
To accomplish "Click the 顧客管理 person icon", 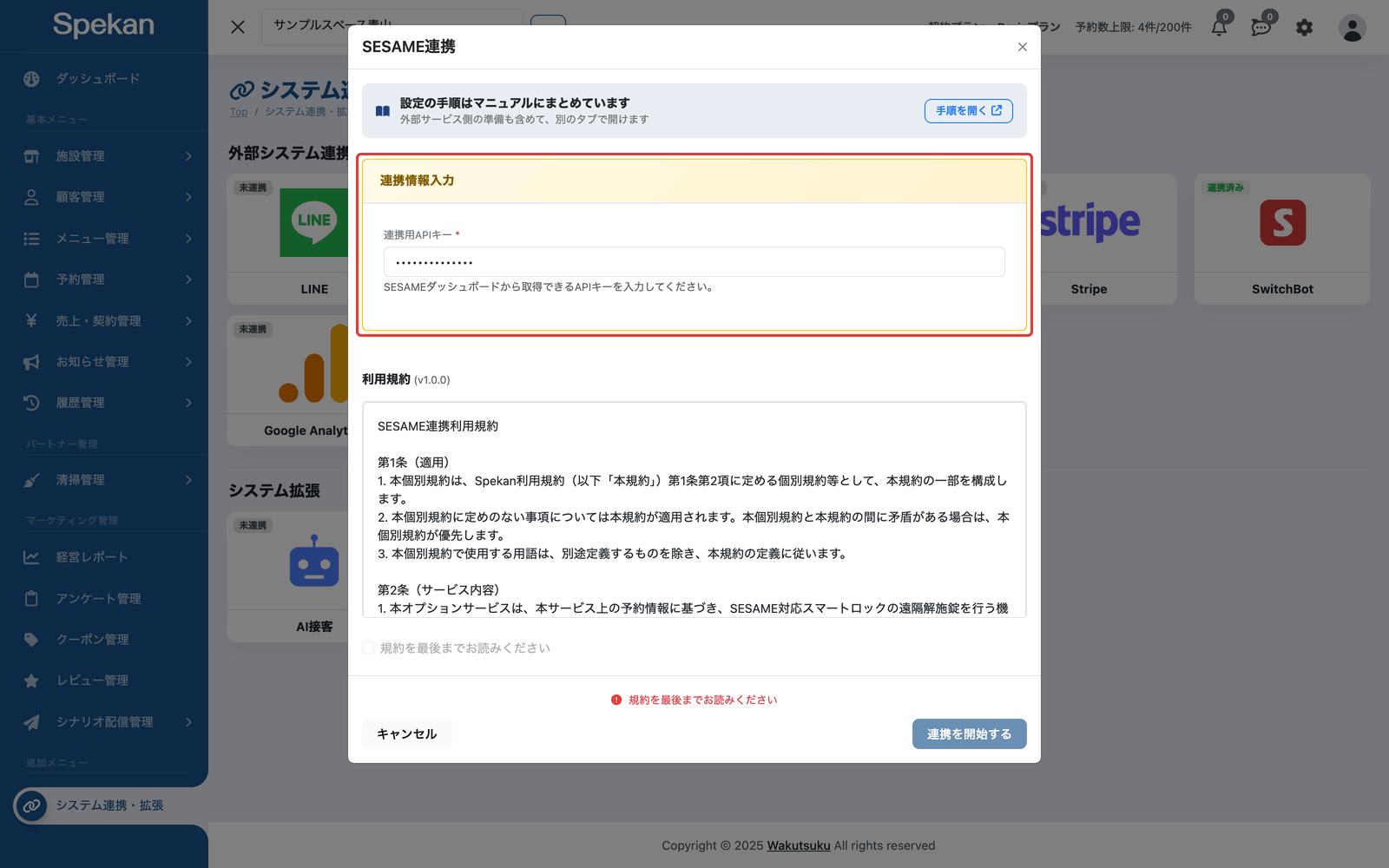I will (31, 197).
